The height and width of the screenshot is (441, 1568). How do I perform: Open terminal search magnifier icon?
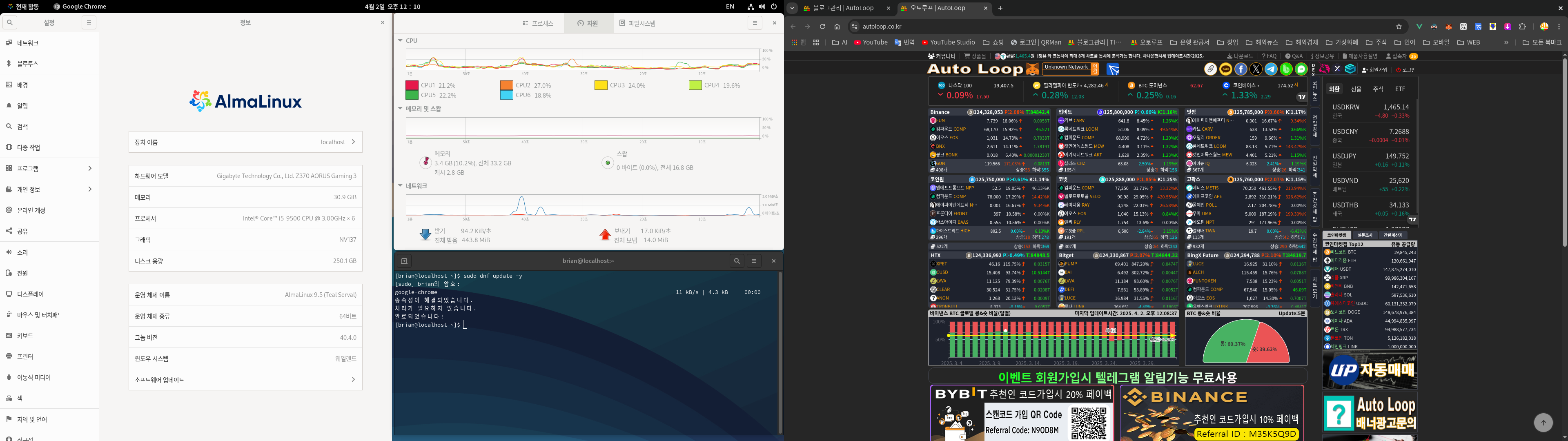click(737, 261)
